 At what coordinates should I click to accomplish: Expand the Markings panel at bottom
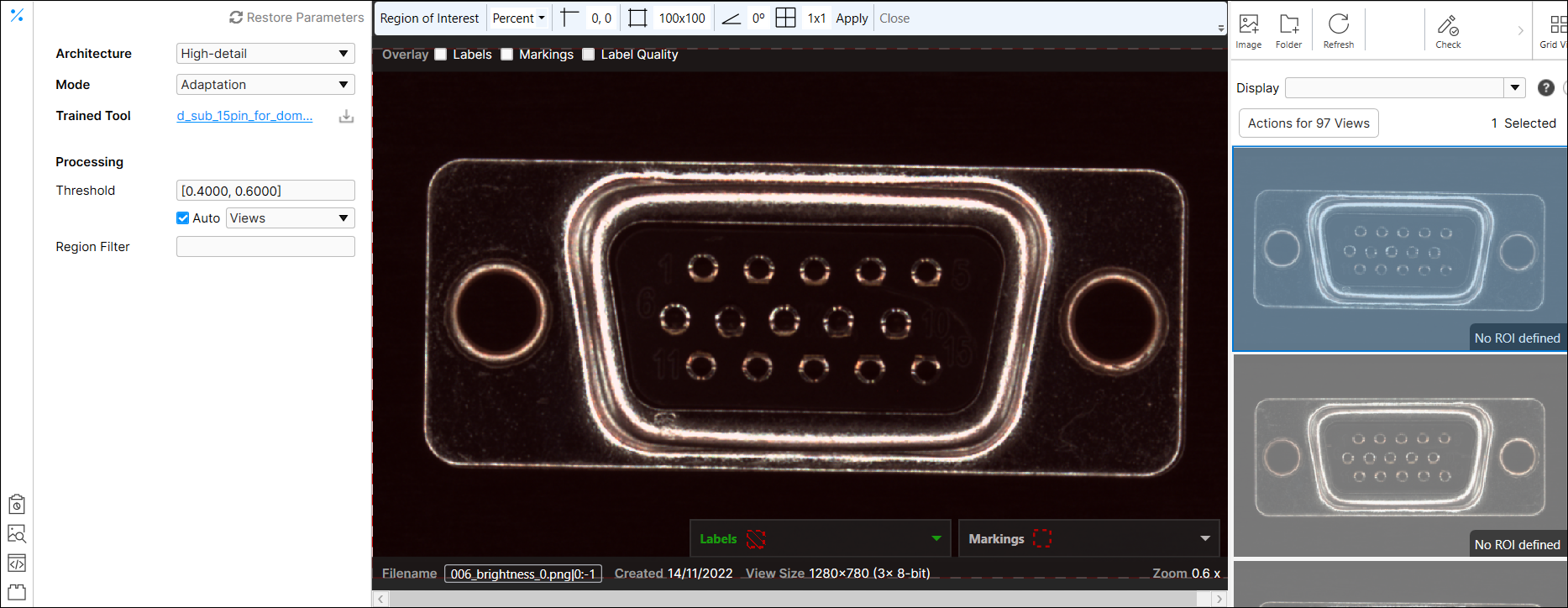coord(1205,538)
